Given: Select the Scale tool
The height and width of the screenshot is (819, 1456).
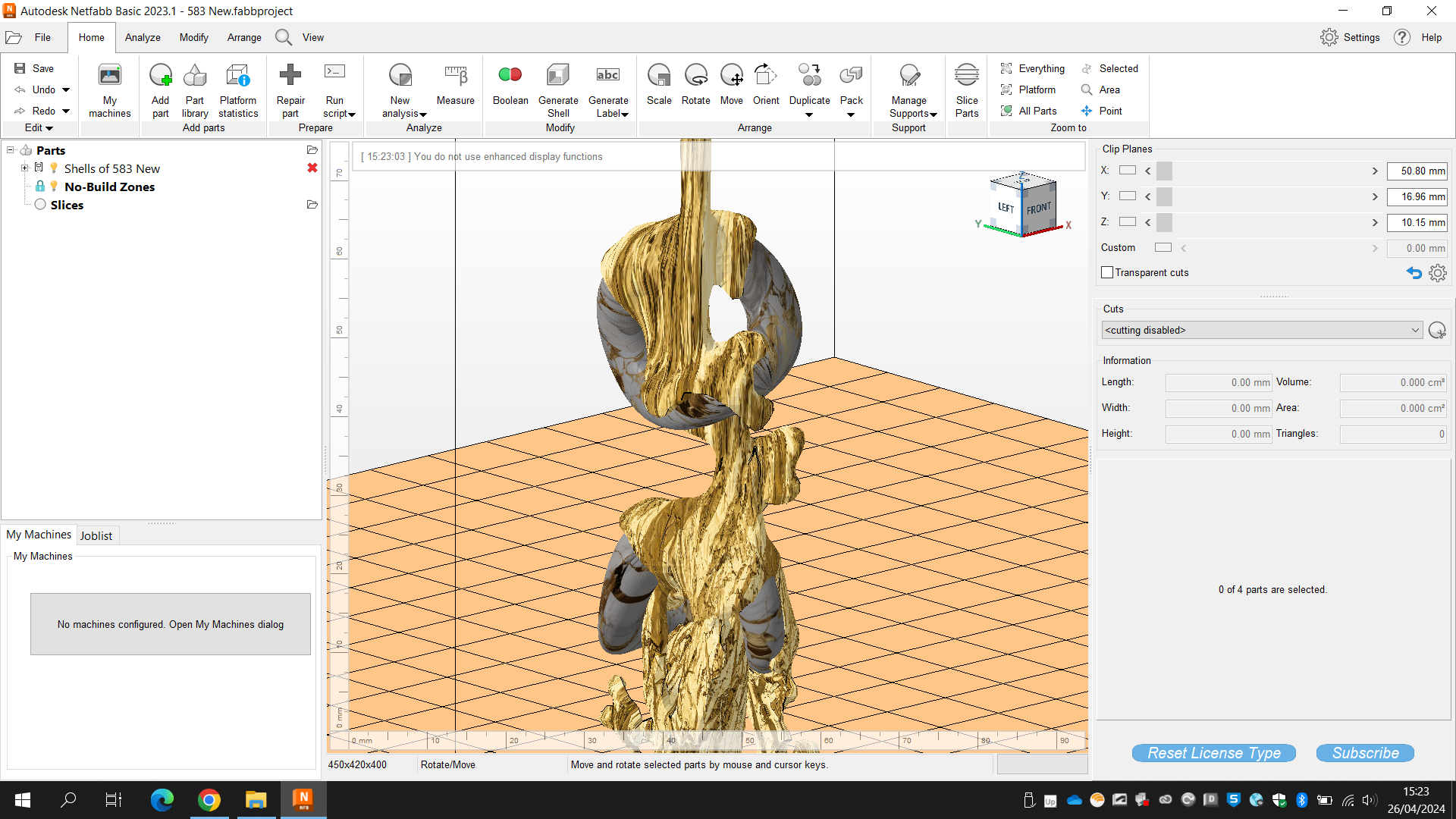Looking at the screenshot, I should [x=659, y=85].
